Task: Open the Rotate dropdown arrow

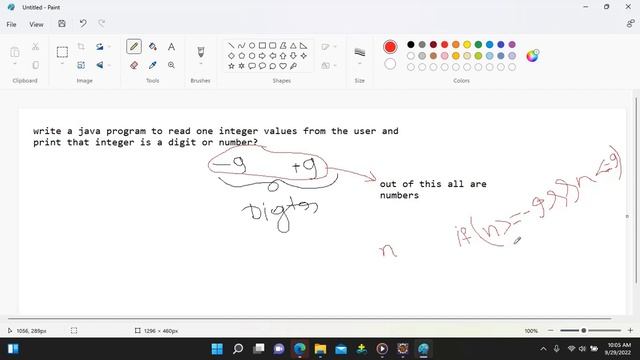Action: [109, 47]
